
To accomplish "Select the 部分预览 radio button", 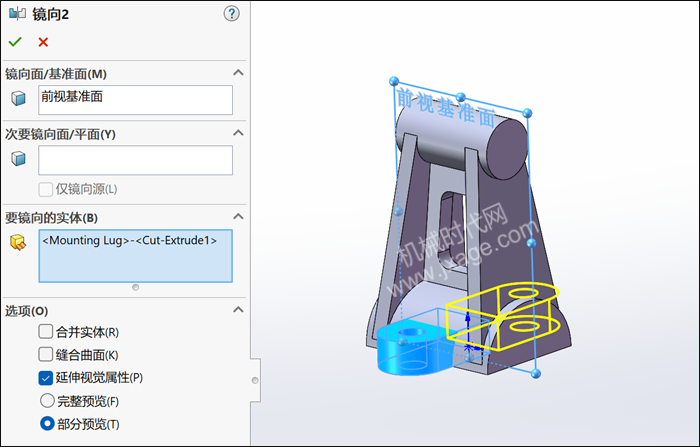I will (46, 423).
